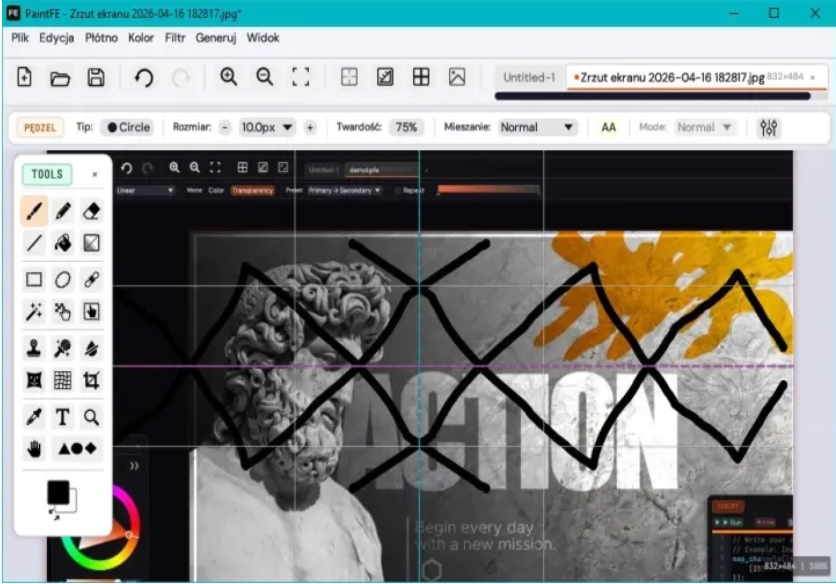Select the Pan hand tool

pyautogui.click(x=34, y=449)
